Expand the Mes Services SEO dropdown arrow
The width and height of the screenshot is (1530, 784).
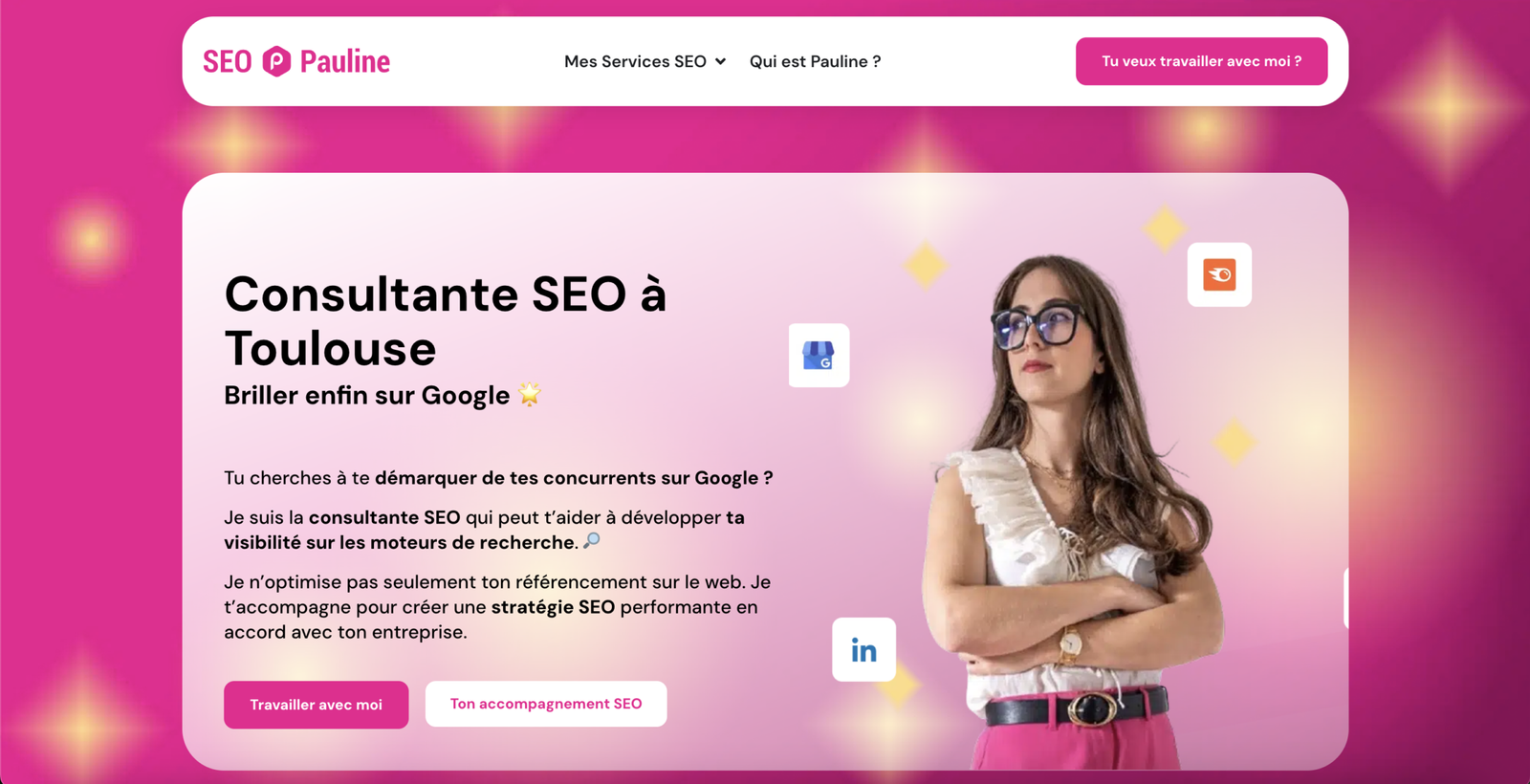tap(720, 61)
